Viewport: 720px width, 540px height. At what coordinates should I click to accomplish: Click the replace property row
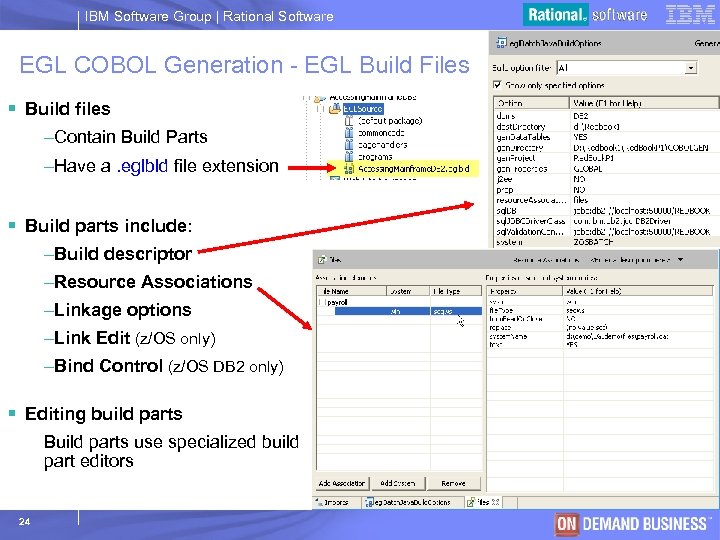(x=600, y=327)
